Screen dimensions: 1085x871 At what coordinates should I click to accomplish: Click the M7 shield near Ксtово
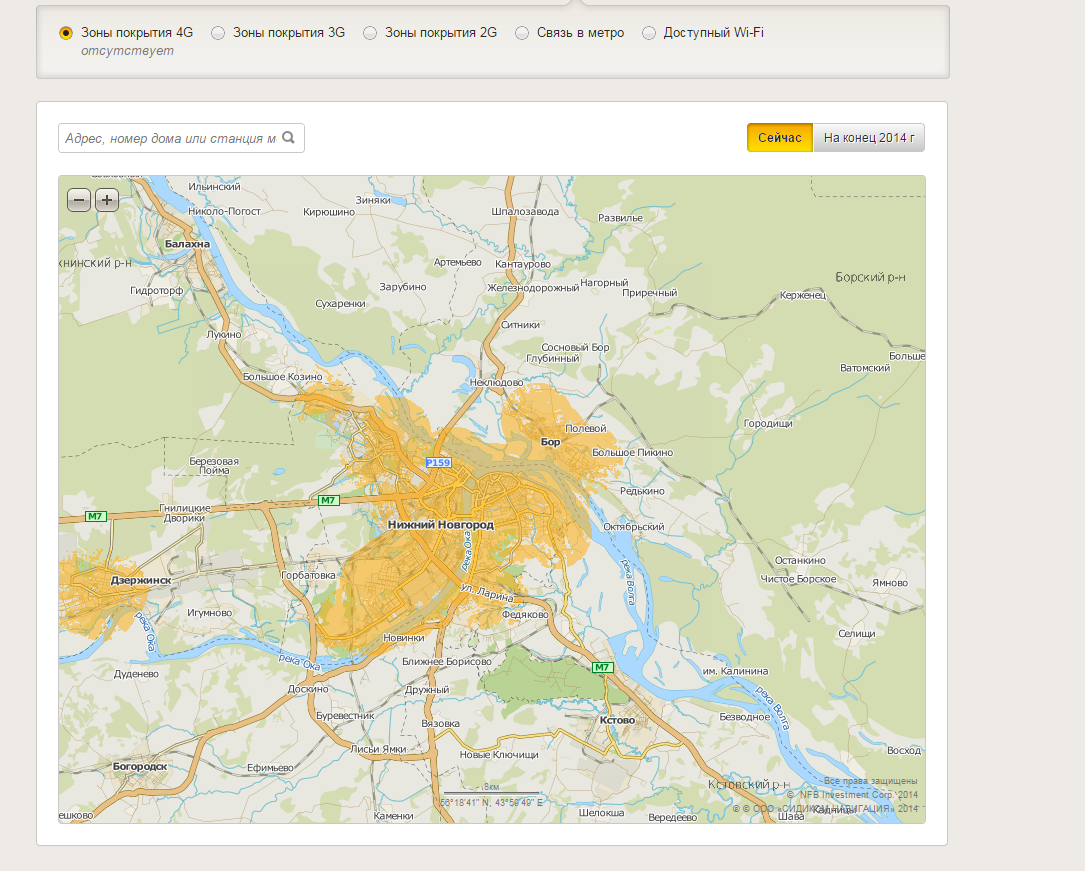pyautogui.click(x=602, y=667)
